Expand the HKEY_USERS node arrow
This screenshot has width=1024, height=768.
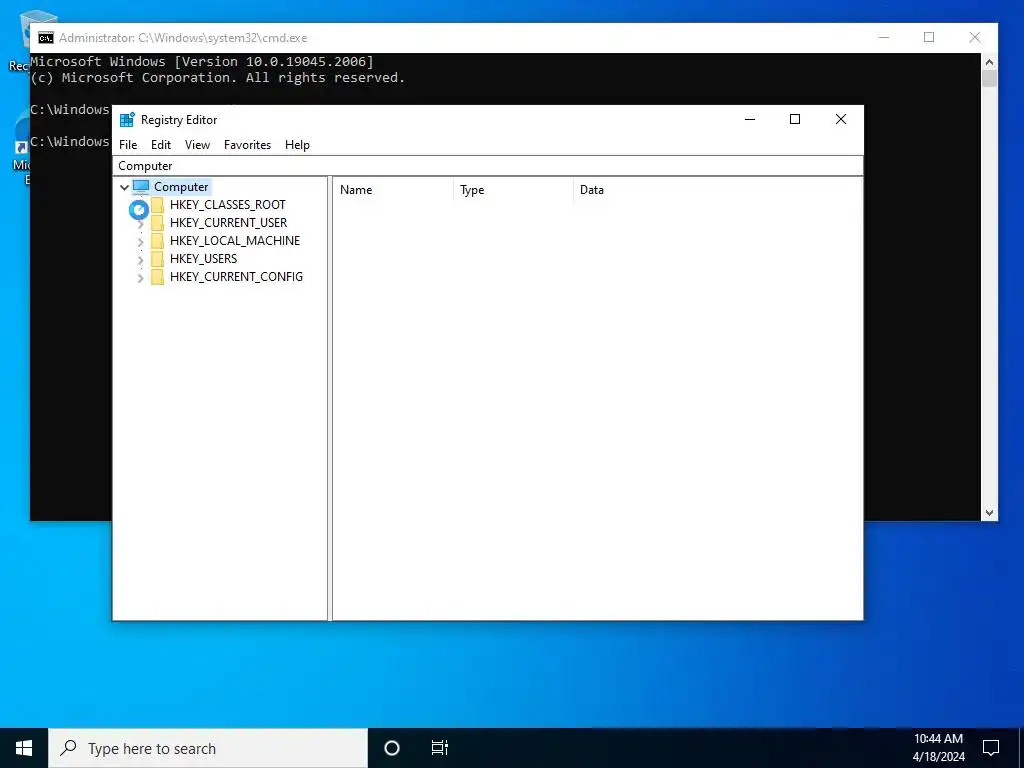[x=140, y=259]
